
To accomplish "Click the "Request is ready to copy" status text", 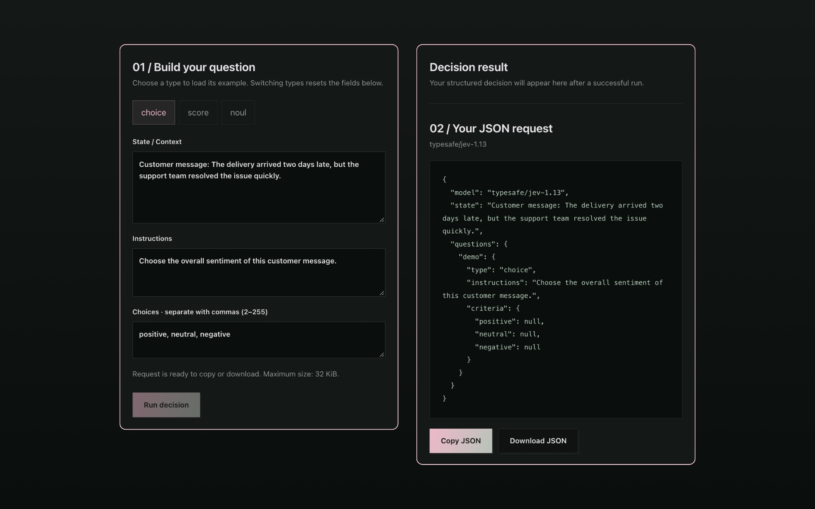I will pyautogui.click(x=235, y=374).
